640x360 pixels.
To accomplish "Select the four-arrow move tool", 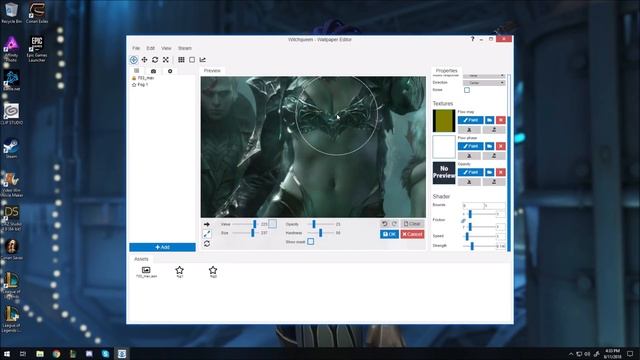I will (144, 60).
